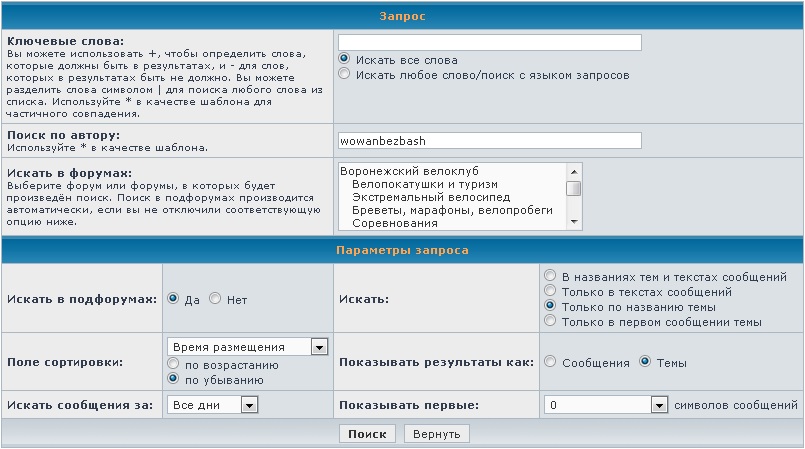Open 'Время размещения' sort field dropdown
This screenshot has height=449, width=805.
coord(248,347)
